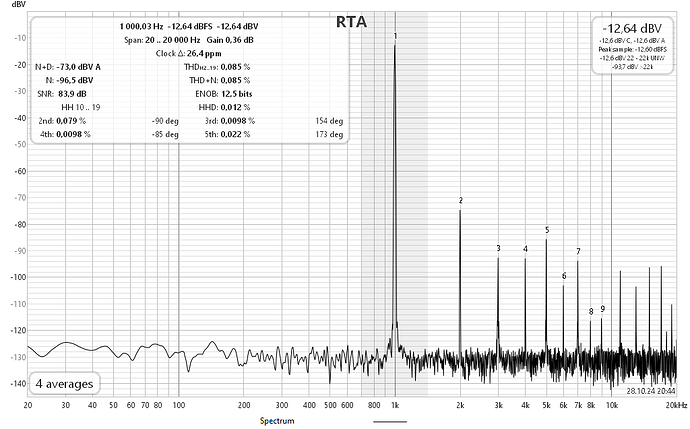Click harmonic marker 6 at 6 kHz
Viewport: 690px width, 429px height.
click(564, 276)
